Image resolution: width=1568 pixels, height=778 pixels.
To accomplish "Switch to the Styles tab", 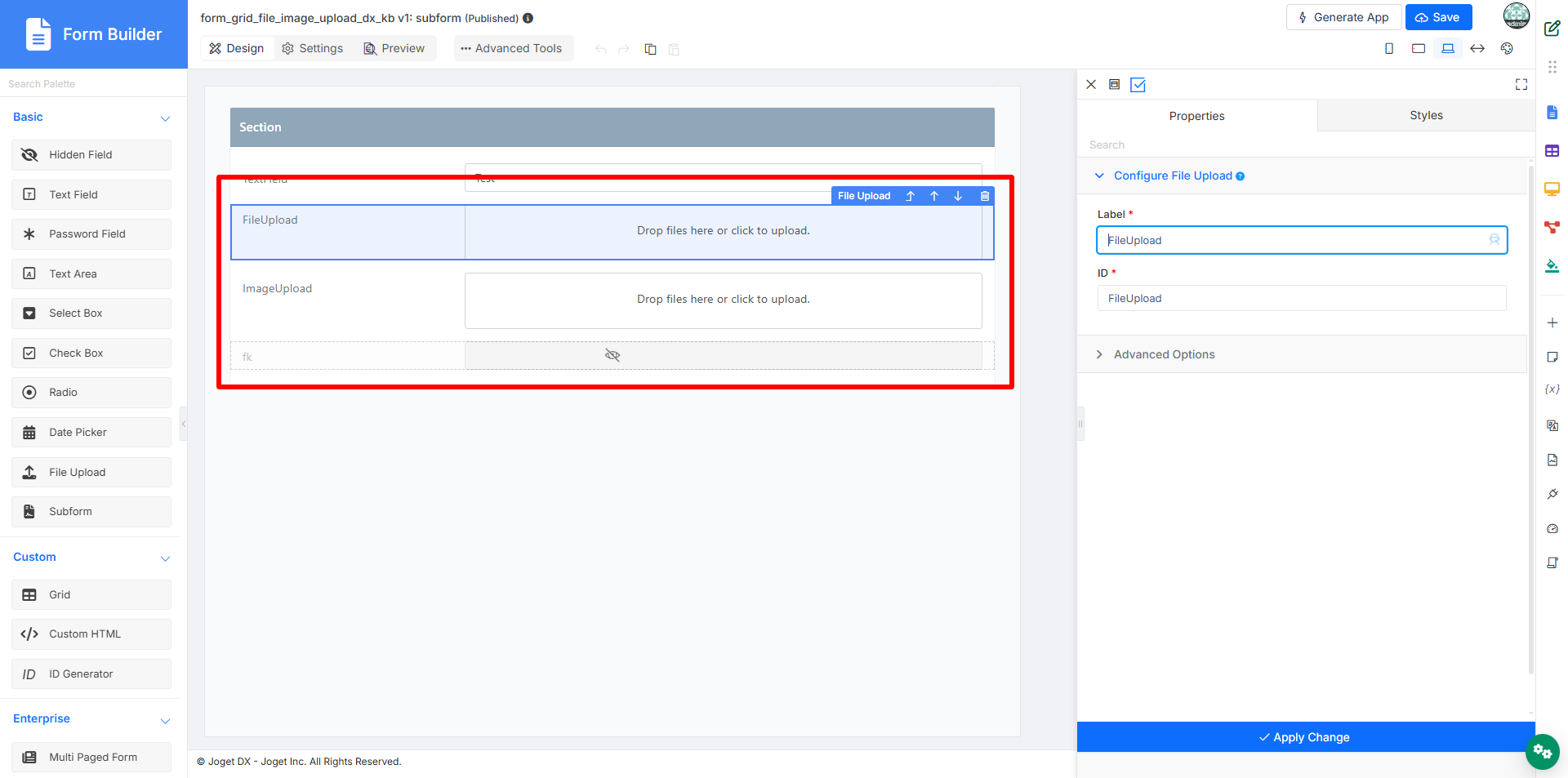I will coord(1426,115).
